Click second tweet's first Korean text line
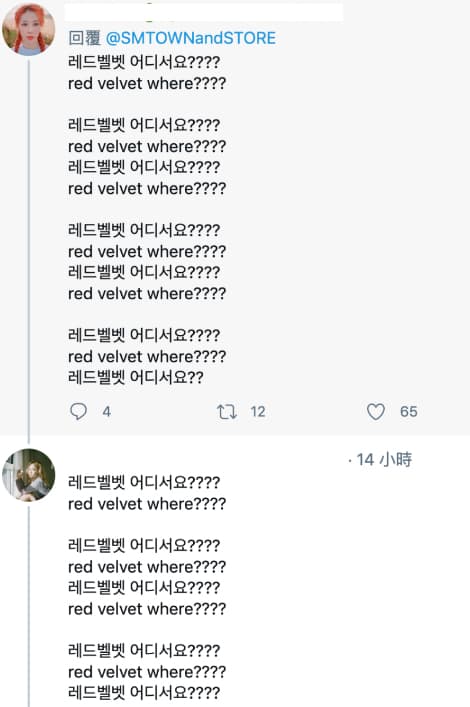This screenshot has height=707, width=470. click(144, 482)
